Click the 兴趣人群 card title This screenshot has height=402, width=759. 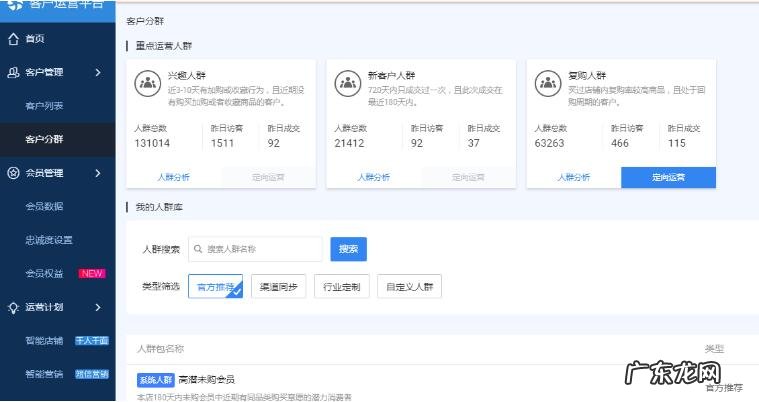coord(187,76)
